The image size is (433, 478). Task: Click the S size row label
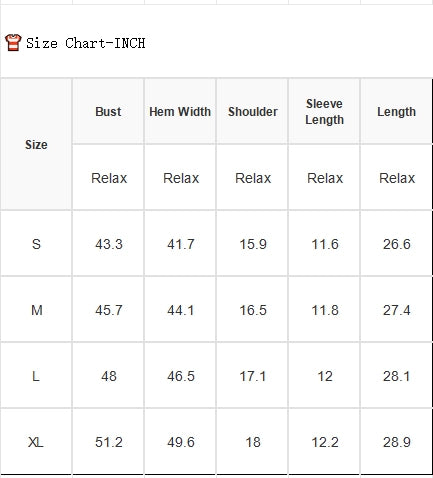36,244
